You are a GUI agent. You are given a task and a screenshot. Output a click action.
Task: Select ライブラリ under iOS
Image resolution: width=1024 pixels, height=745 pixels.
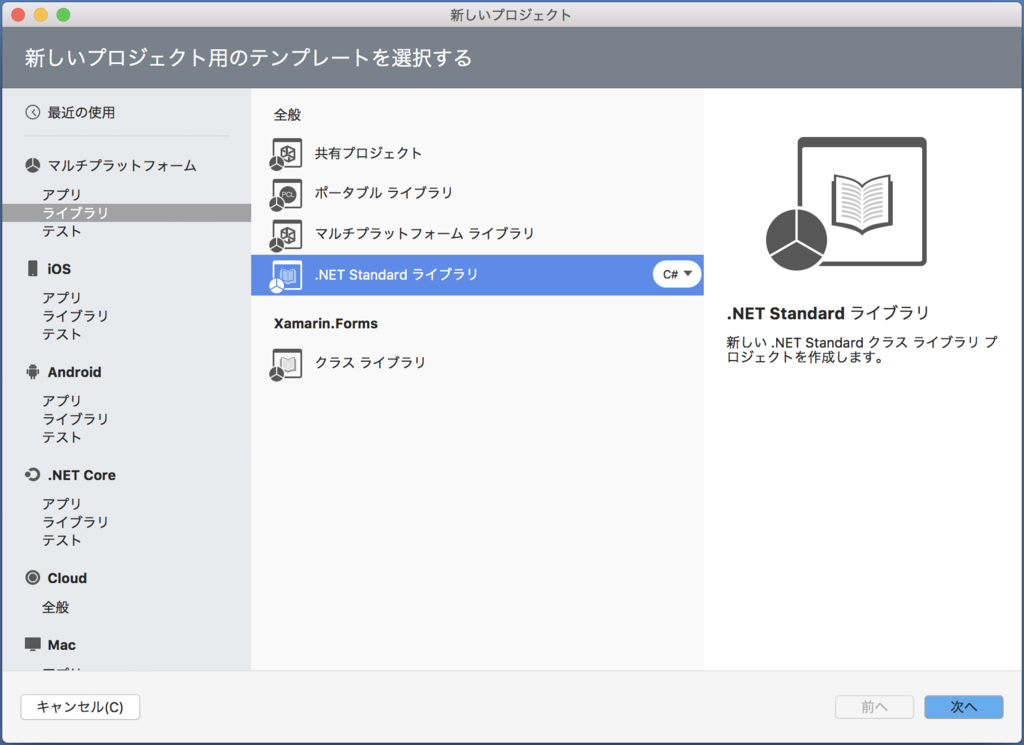(75, 316)
